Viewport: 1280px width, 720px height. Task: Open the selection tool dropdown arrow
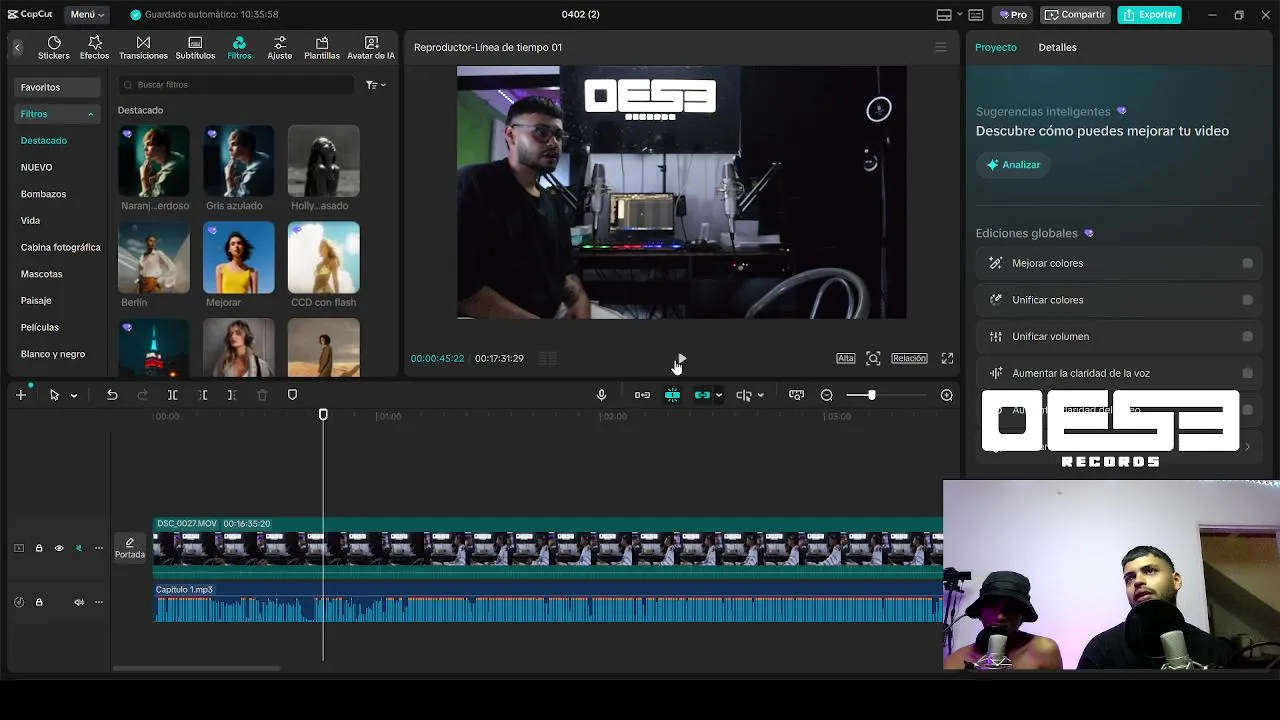coord(74,396)
